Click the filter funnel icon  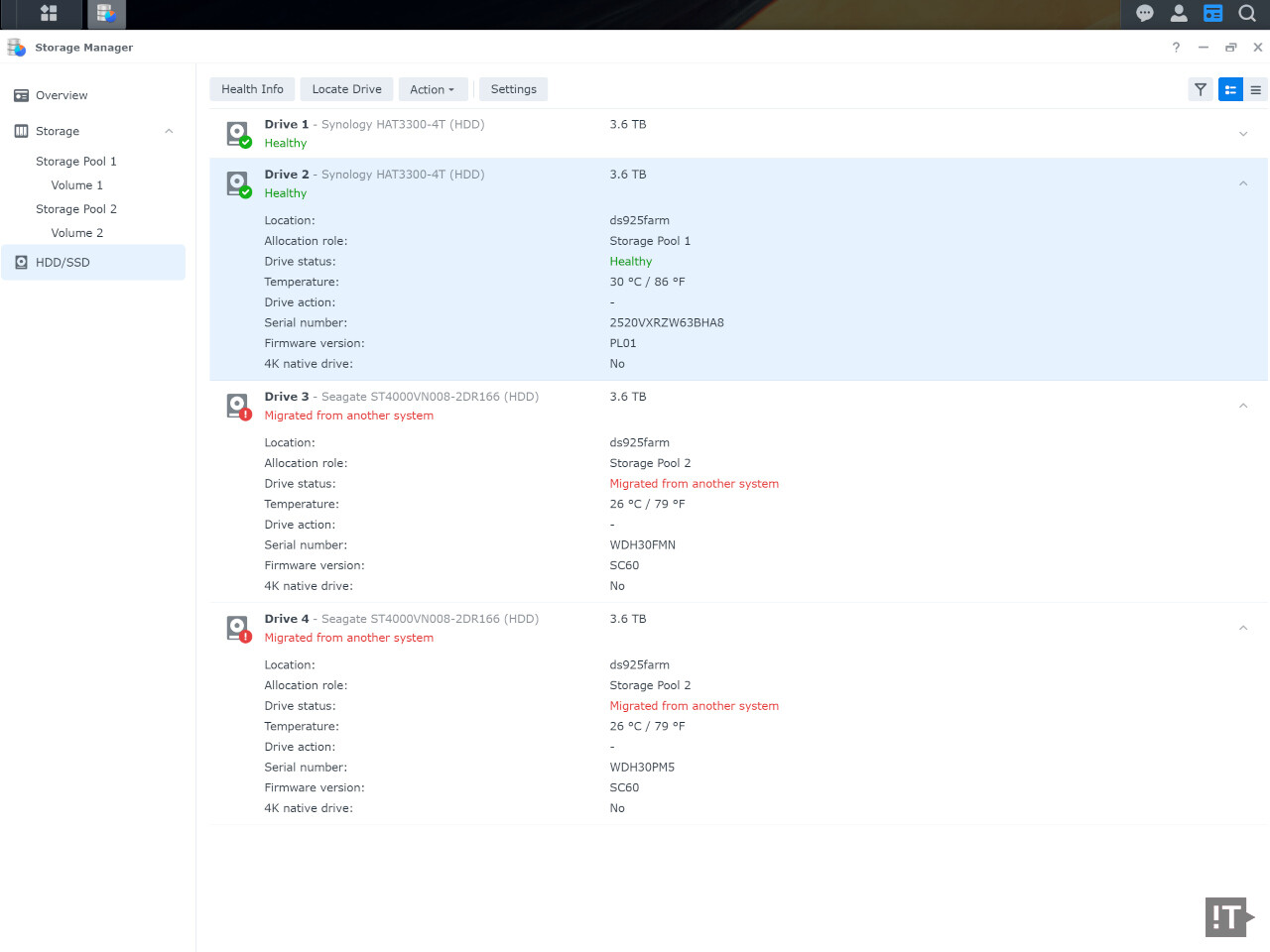(x=1201, y=89)
